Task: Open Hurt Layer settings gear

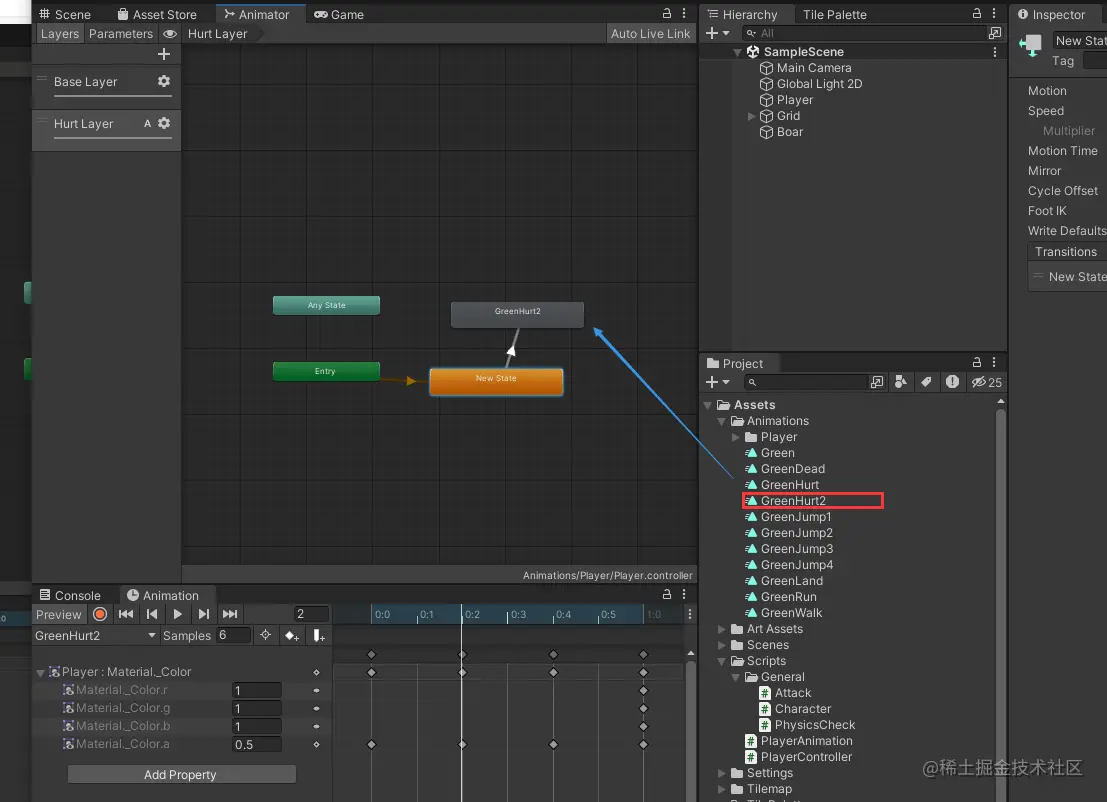Action: coord(164,123)
